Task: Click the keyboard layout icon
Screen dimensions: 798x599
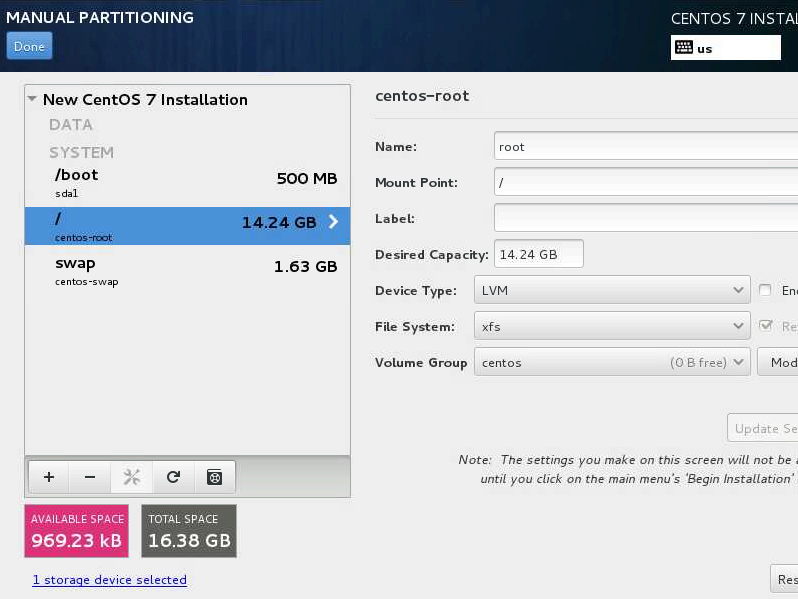Action: tap(684, 48)
